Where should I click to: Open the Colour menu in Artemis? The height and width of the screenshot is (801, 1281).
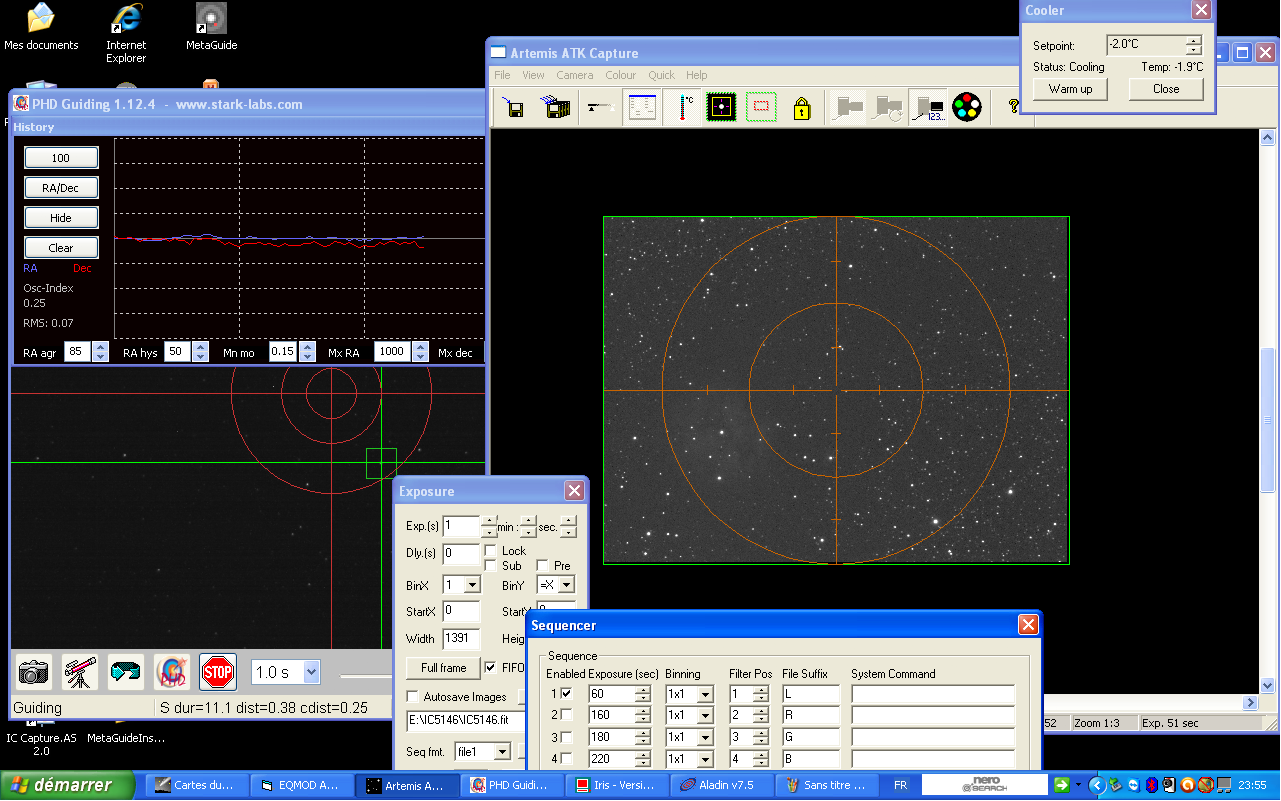620,75
